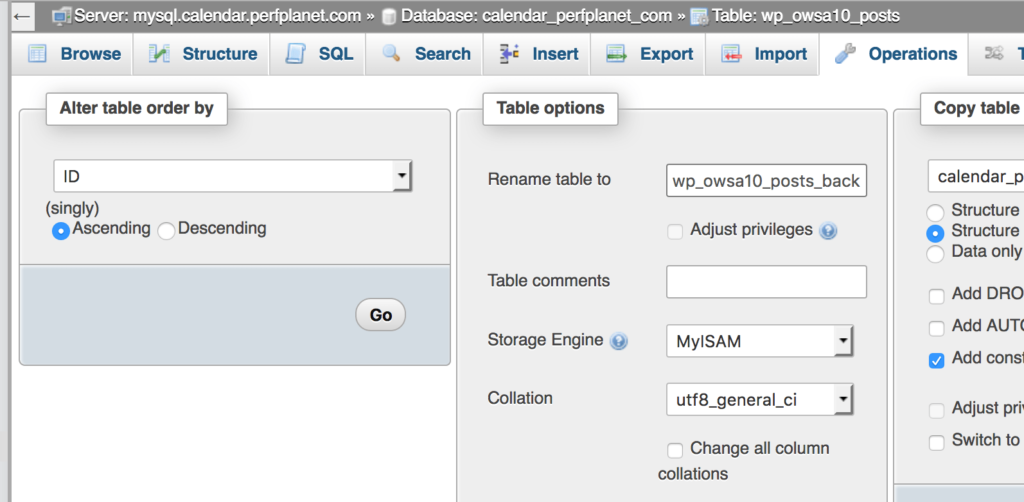Click the SQL tab icon
The height and width of the screenshot is (502, 1024).
[x=295, y=54]
